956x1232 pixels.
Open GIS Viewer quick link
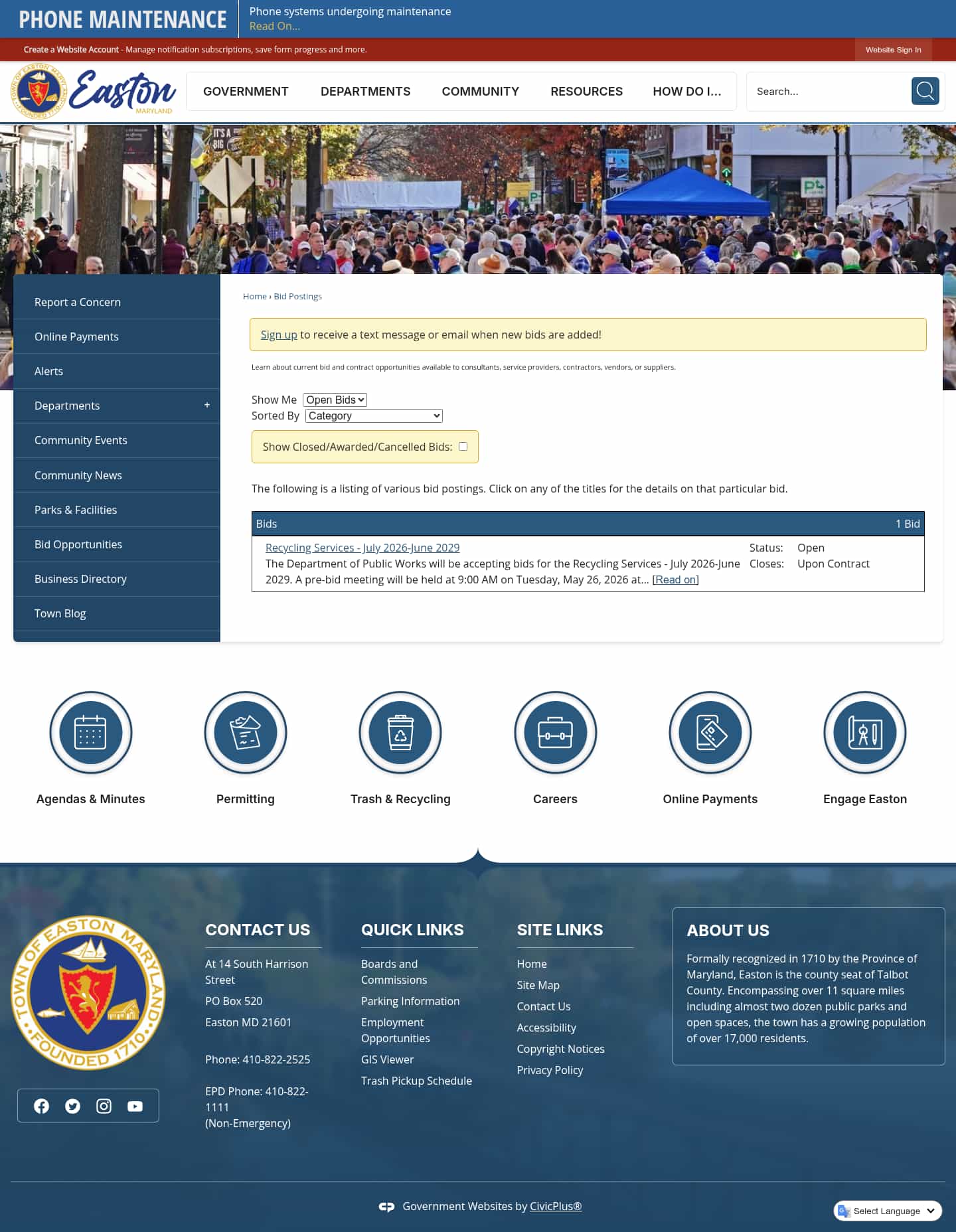coord(387,1059)
